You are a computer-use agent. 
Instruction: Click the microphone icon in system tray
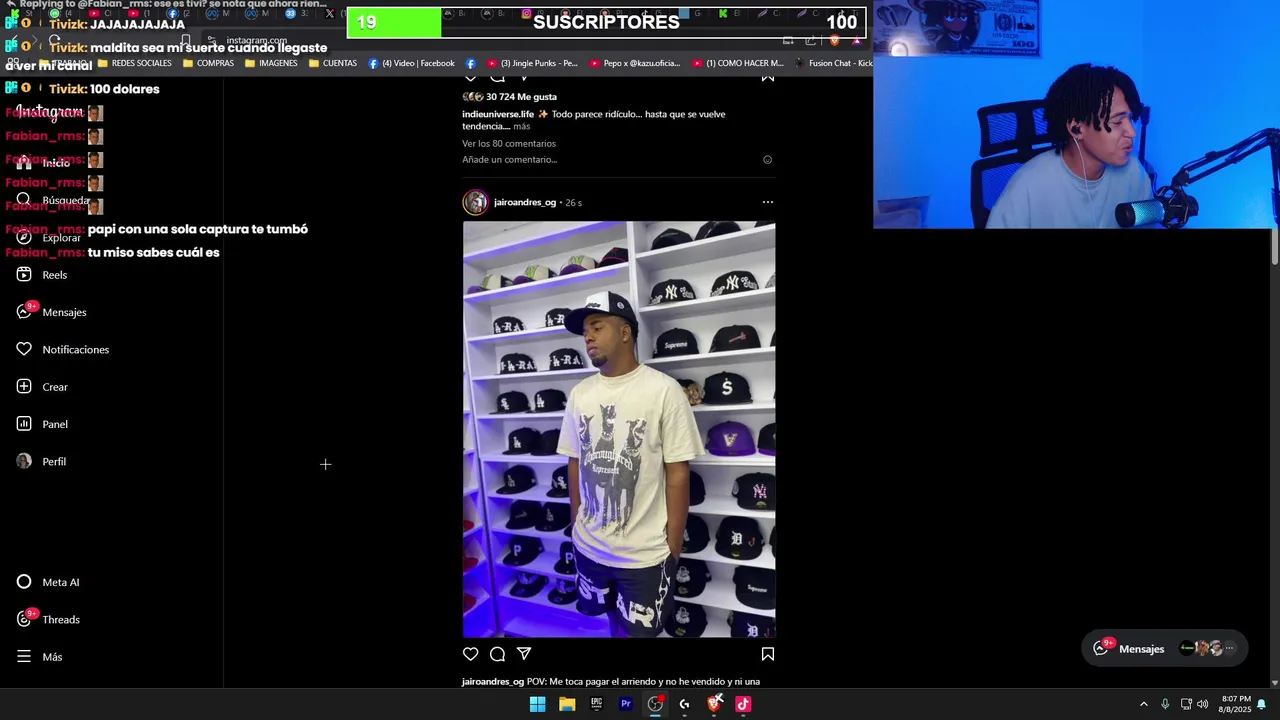(1165, 704)
